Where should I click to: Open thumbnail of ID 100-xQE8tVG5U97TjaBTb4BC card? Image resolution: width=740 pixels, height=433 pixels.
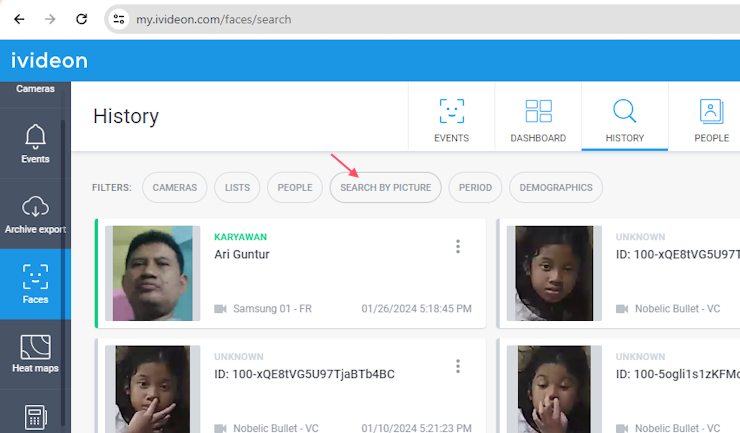(152, 390)
